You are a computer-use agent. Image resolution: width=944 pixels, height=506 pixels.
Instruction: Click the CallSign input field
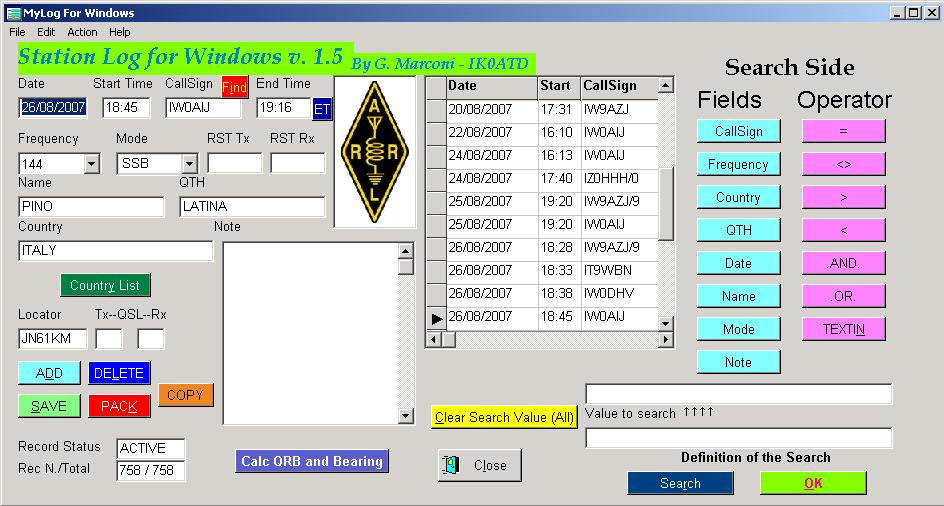pos(203,108)
